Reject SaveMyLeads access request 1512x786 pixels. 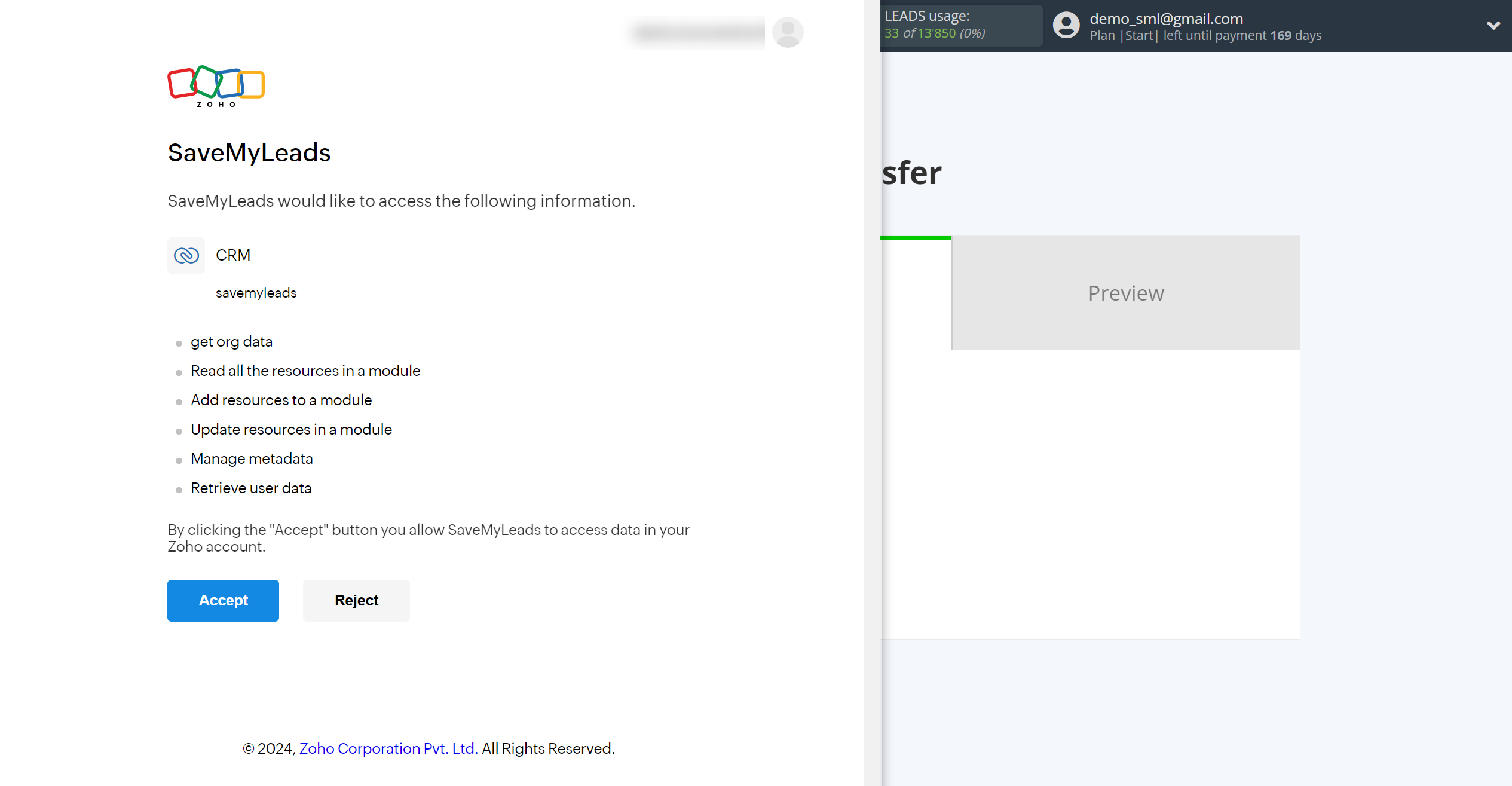pos(356,600)
